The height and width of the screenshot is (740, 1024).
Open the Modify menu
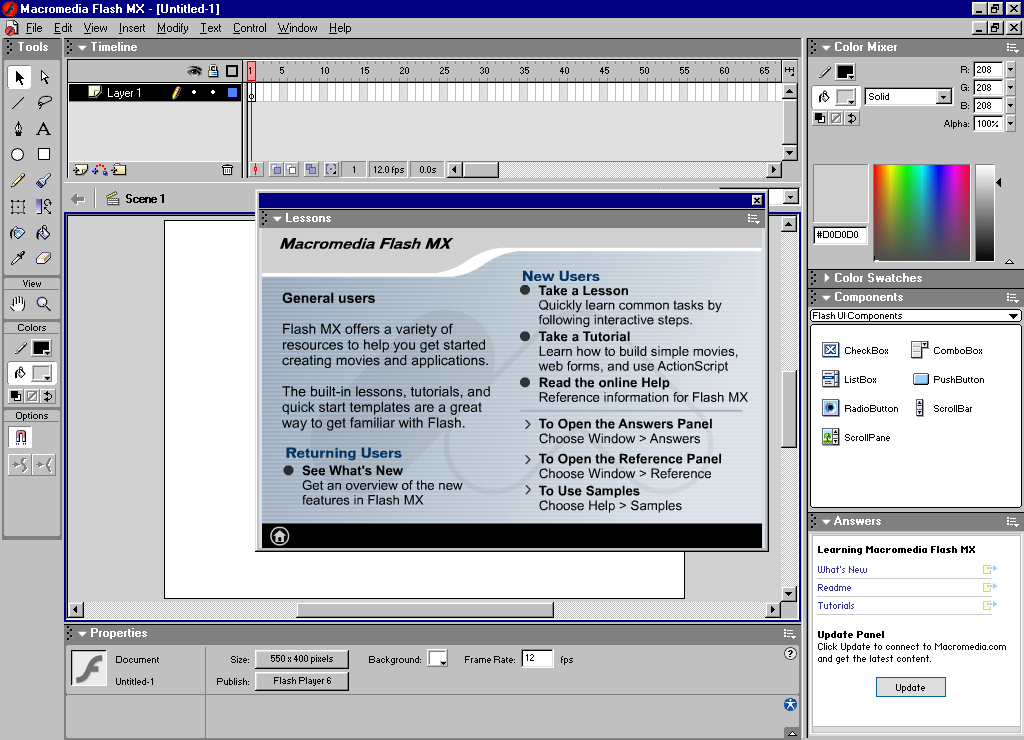pyautogui.click(x=172, y=28)
